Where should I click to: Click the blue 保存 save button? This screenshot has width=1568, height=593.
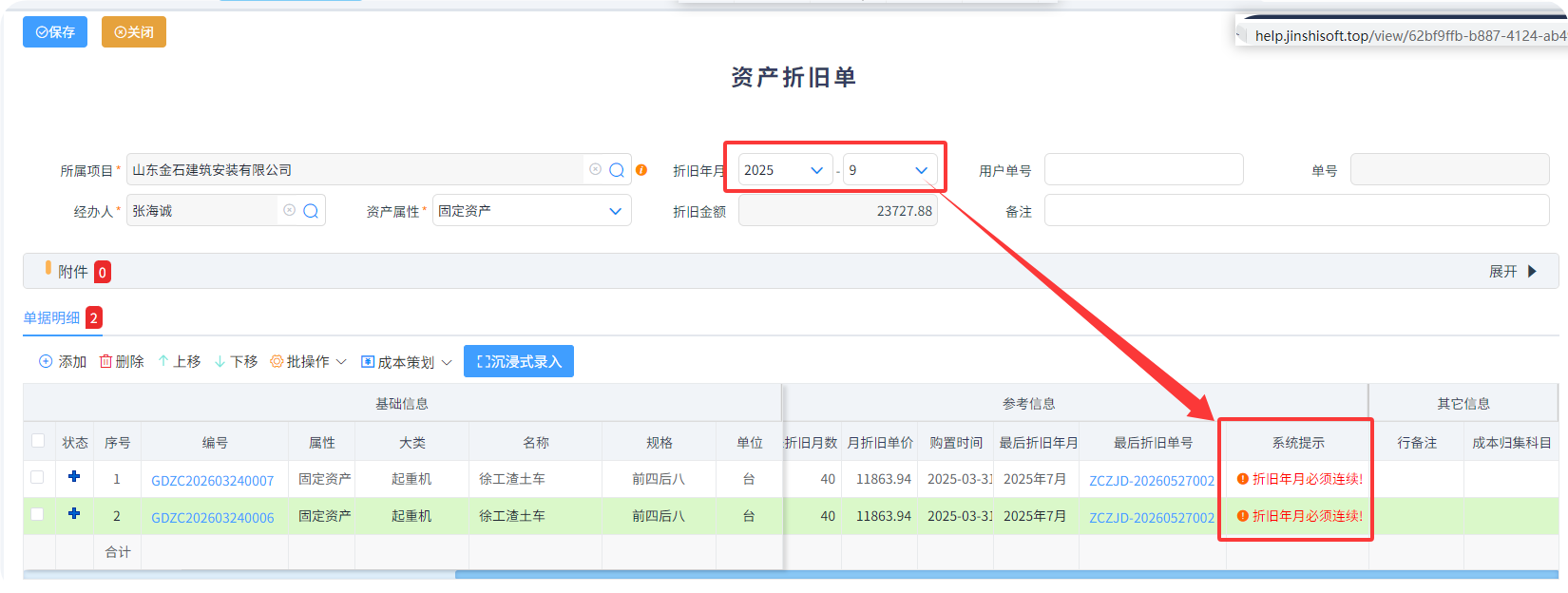[55, 32]
